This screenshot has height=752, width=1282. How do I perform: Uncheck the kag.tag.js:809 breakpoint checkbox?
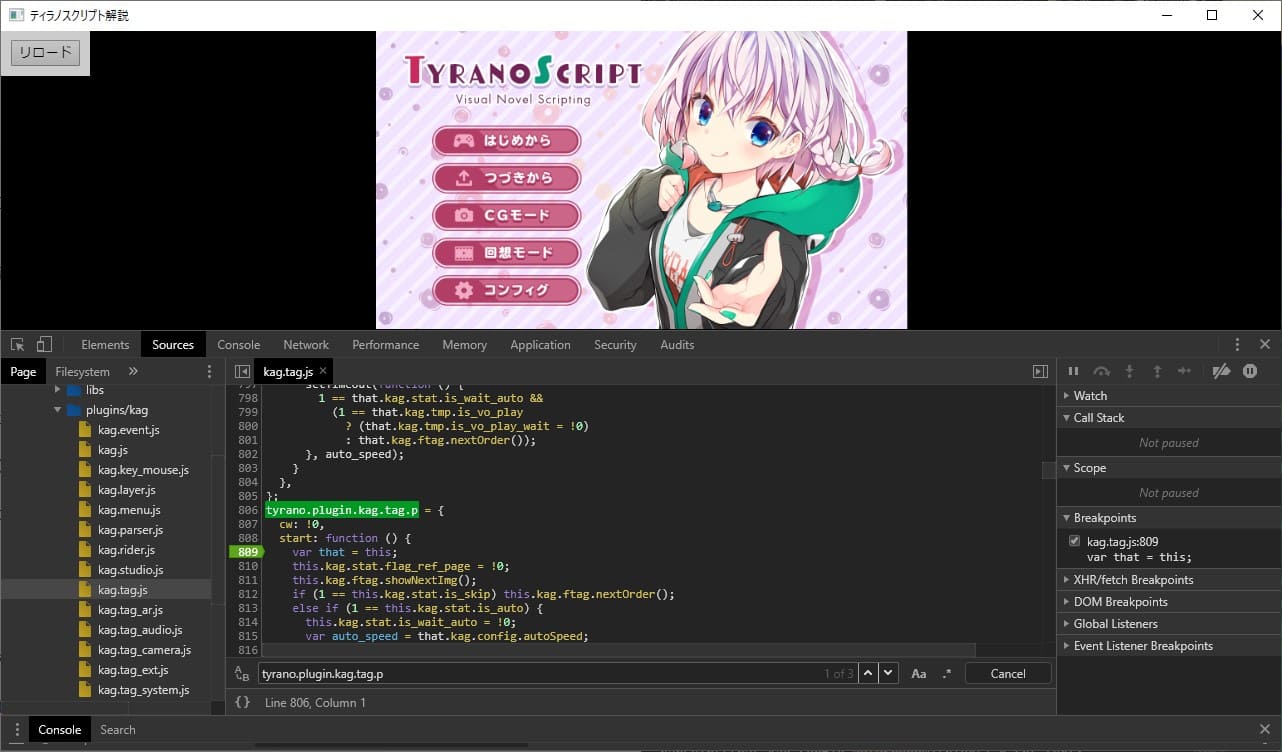pyautogui.click(x=1075, y=541)
